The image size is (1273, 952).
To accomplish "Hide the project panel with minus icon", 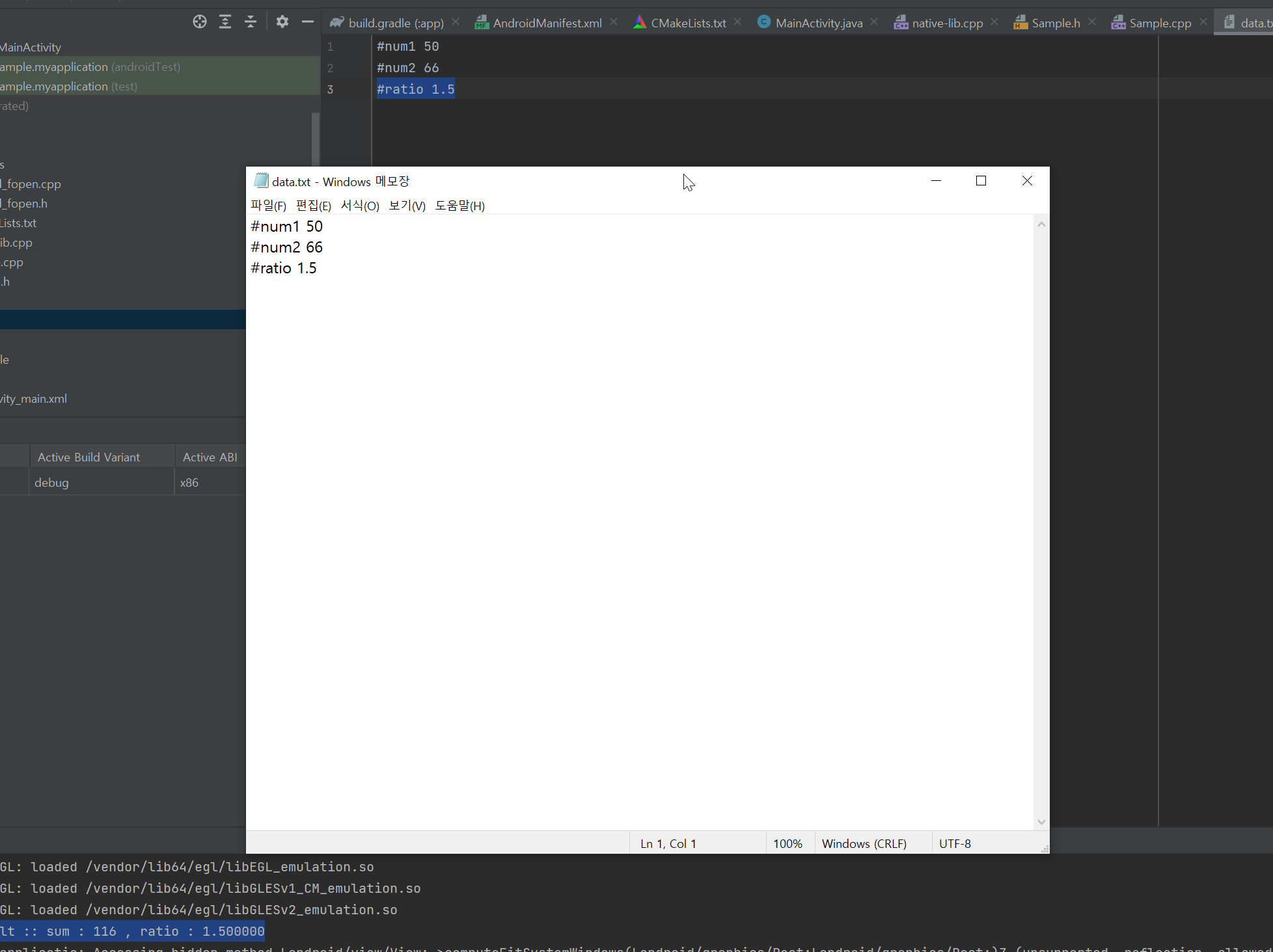I will pyautogui.click(x=308, y=22).
